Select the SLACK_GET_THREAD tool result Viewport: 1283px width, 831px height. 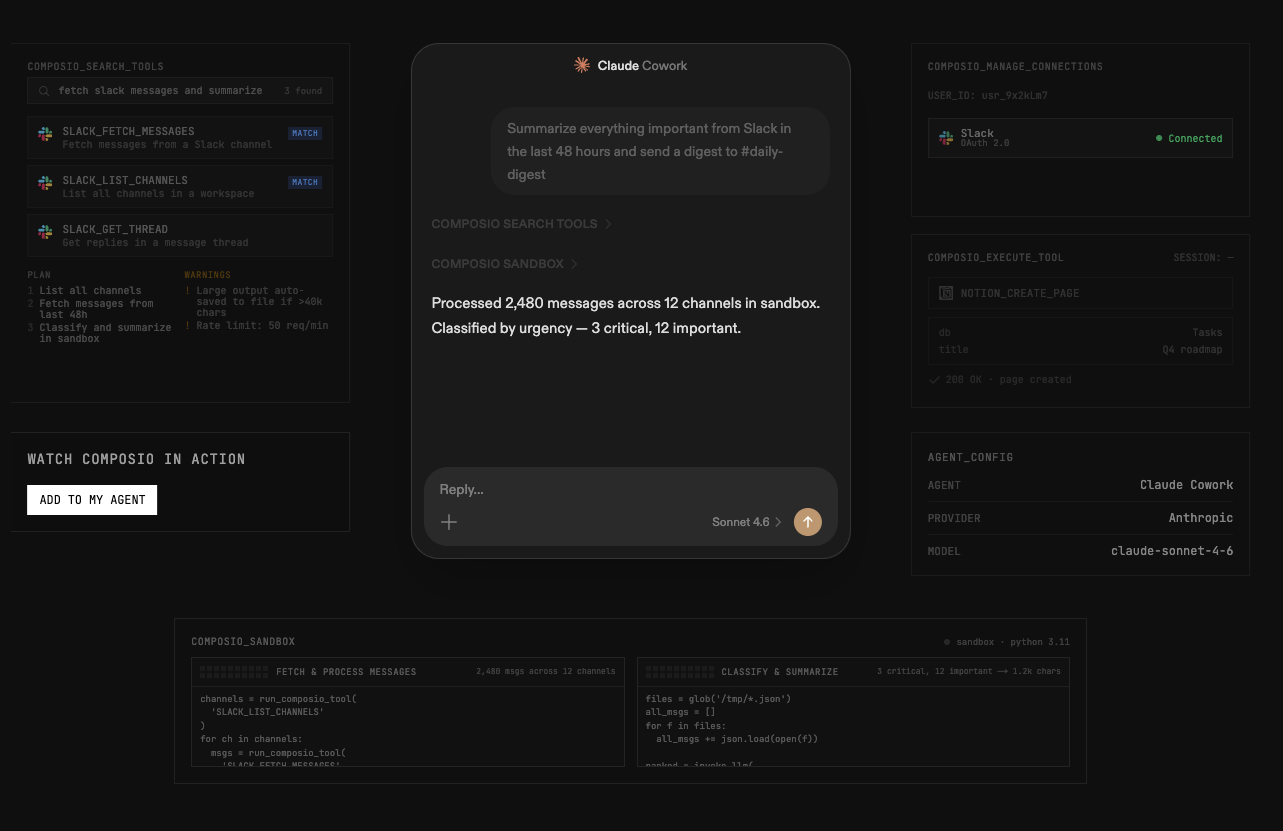180,236
